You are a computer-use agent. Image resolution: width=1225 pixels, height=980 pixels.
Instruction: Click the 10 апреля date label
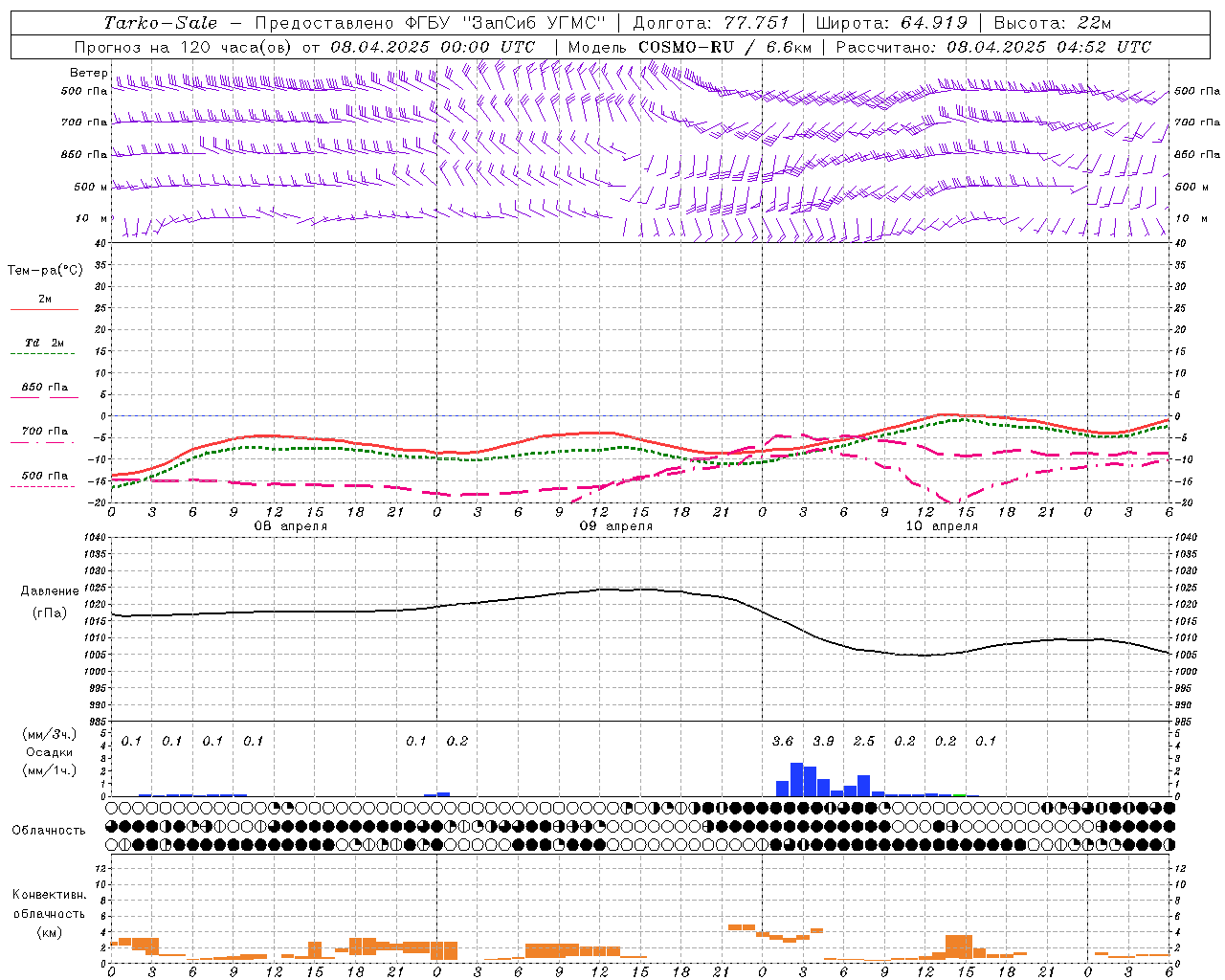(x=942, y=526)
